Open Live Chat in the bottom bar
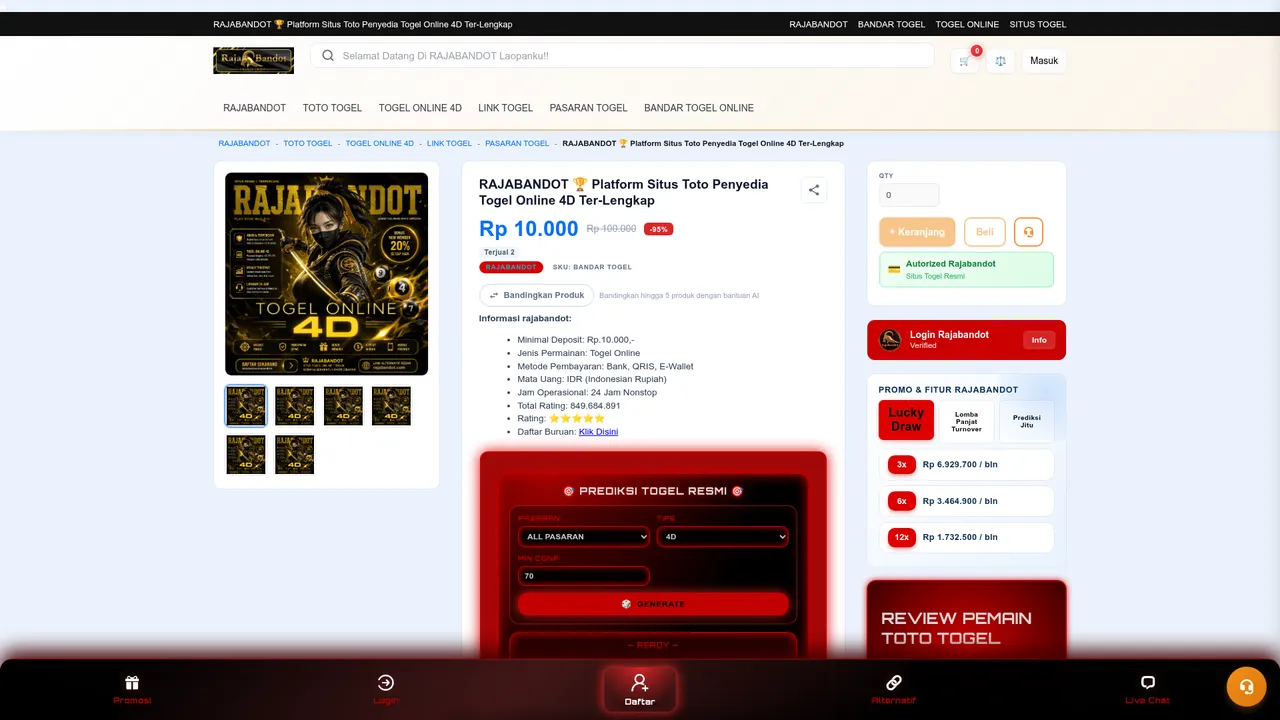 point(1147,689)
